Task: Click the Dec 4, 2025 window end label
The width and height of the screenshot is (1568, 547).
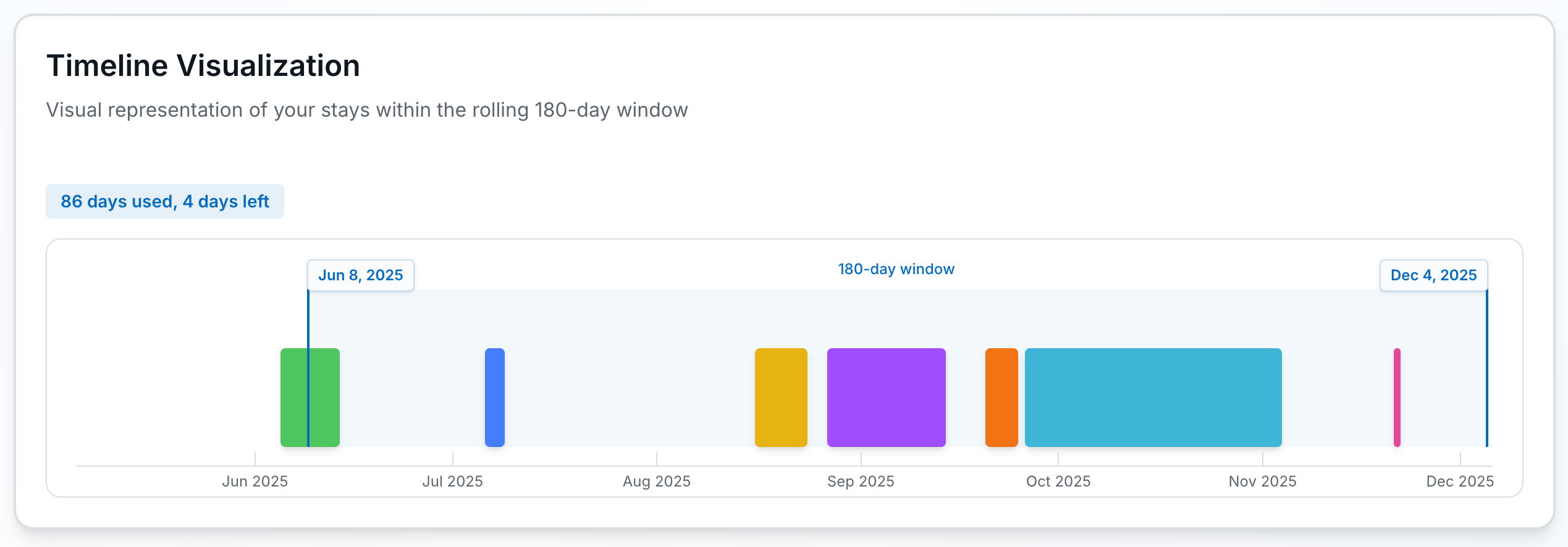Action: coord(1433,275)
